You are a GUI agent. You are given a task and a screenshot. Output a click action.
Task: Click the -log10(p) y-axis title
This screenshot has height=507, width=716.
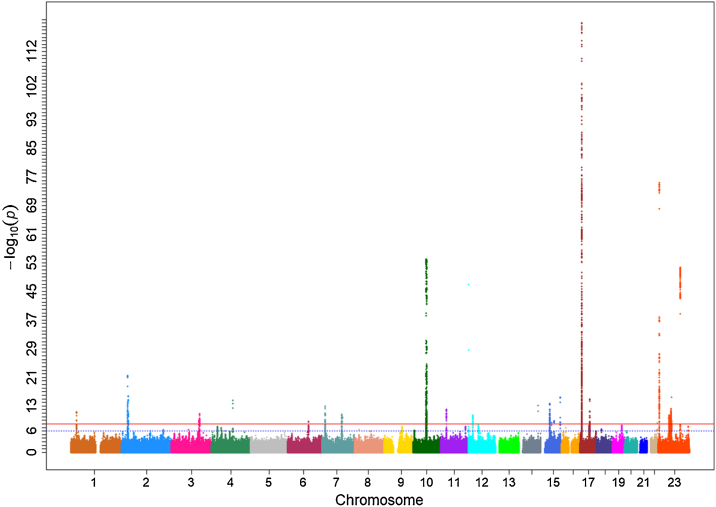click(11, 237)
